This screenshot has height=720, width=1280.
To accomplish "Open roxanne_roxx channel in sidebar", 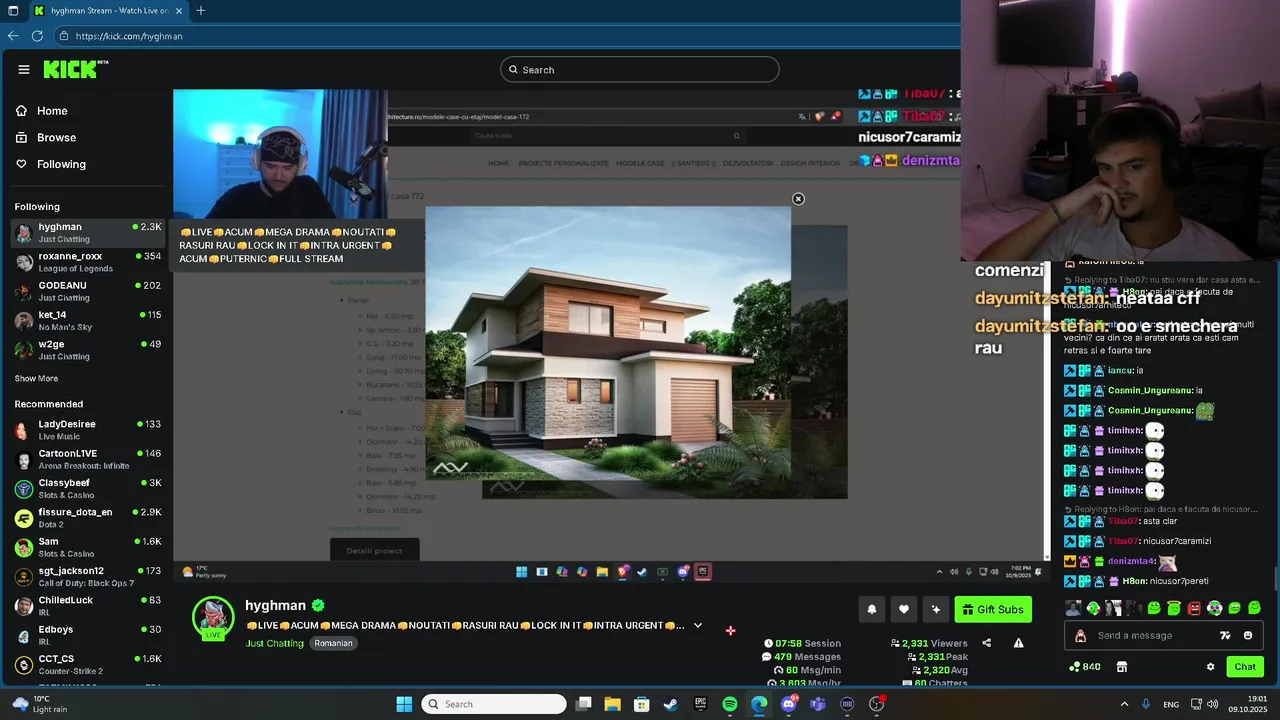I will click(x=88, y=262).
